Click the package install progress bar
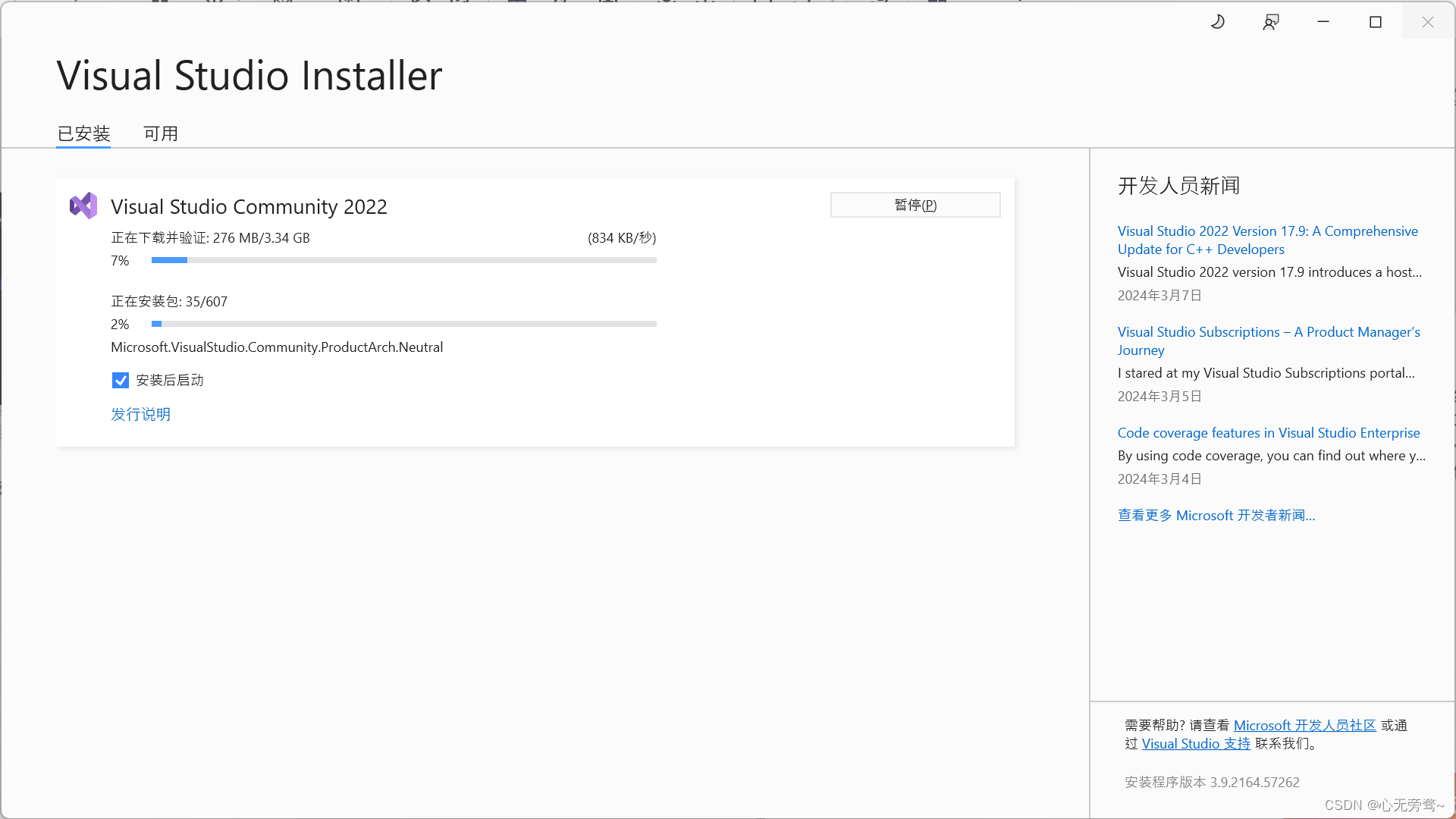Screen dimensions: 1456x819 pyautogui.click(x=403, y=324)
